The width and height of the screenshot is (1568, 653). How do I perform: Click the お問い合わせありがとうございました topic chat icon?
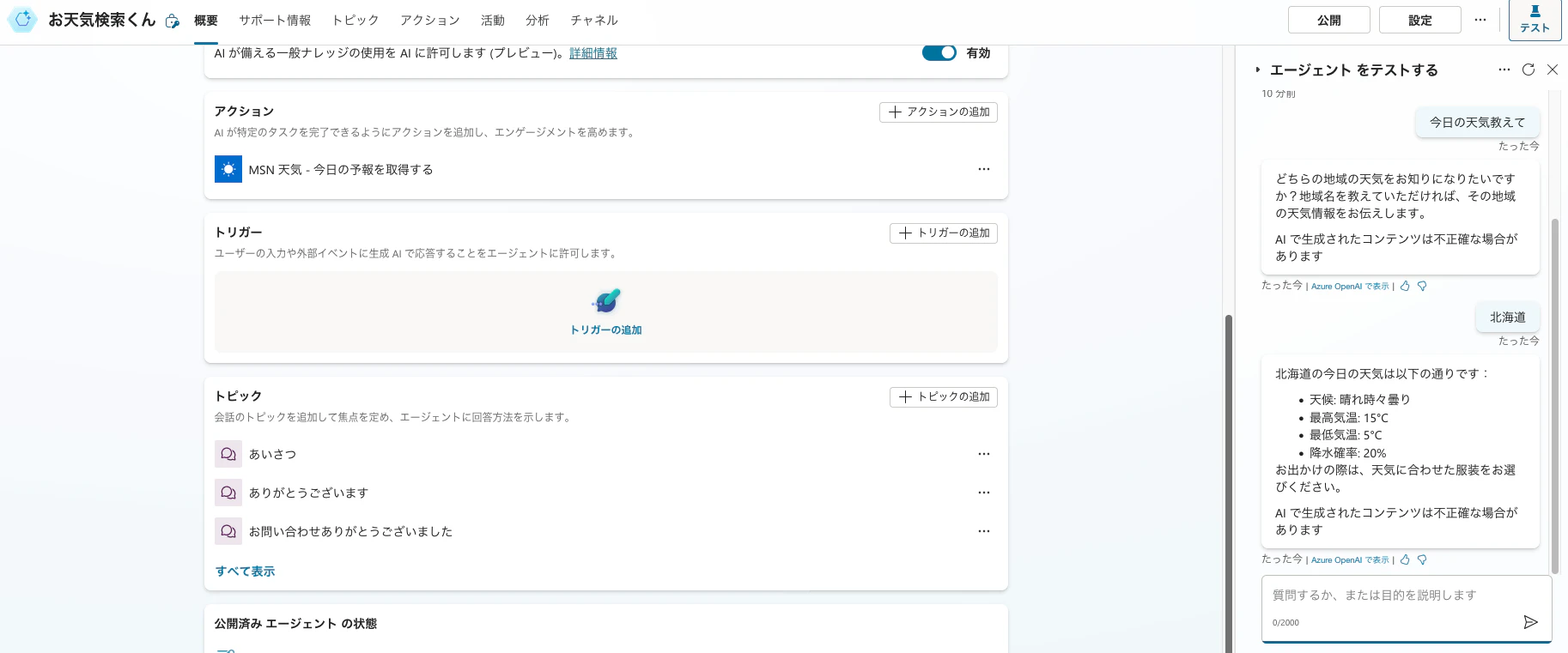pos(228,531)
